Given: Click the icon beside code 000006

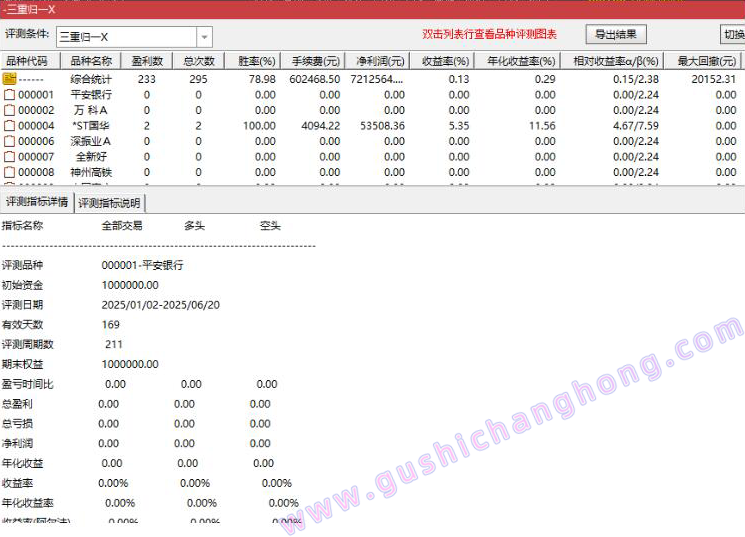Looking at the screenshot, I should click(10, 142).
